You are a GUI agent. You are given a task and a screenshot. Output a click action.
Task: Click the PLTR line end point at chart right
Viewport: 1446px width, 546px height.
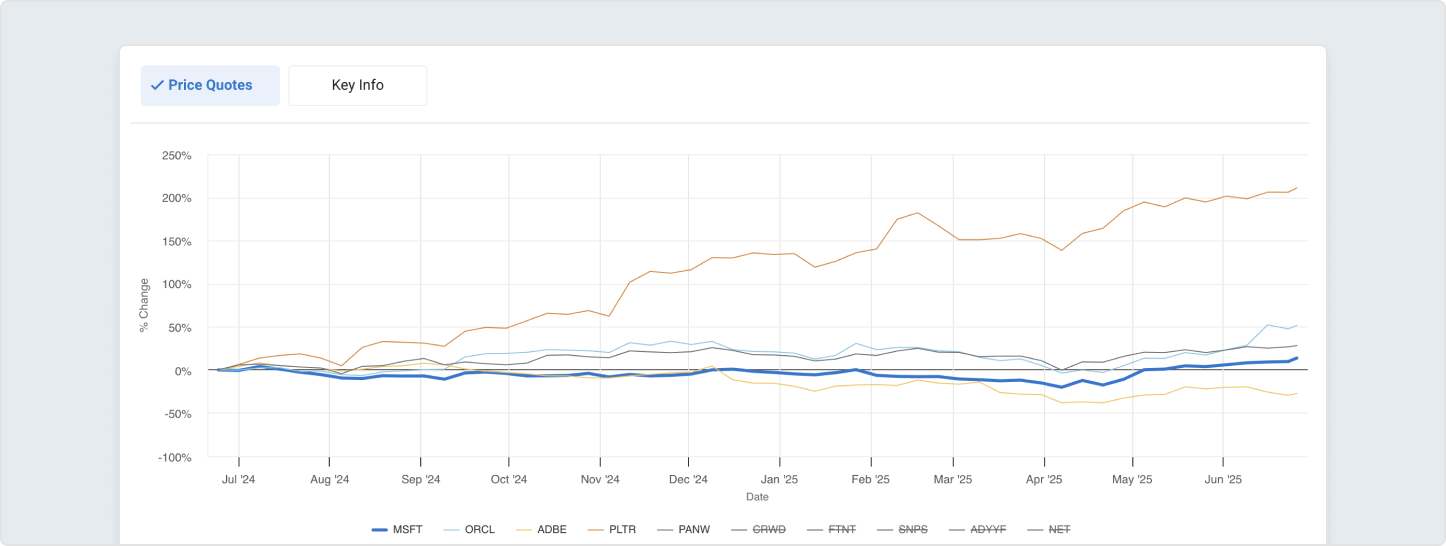point(1297,188)
